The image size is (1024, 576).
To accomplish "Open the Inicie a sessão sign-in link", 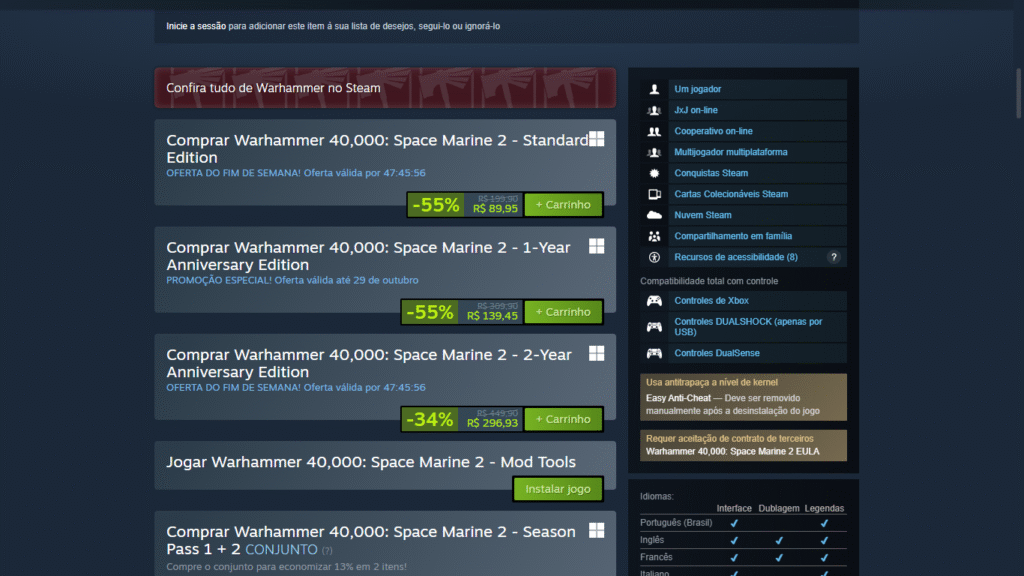I will tap(196, 26).
